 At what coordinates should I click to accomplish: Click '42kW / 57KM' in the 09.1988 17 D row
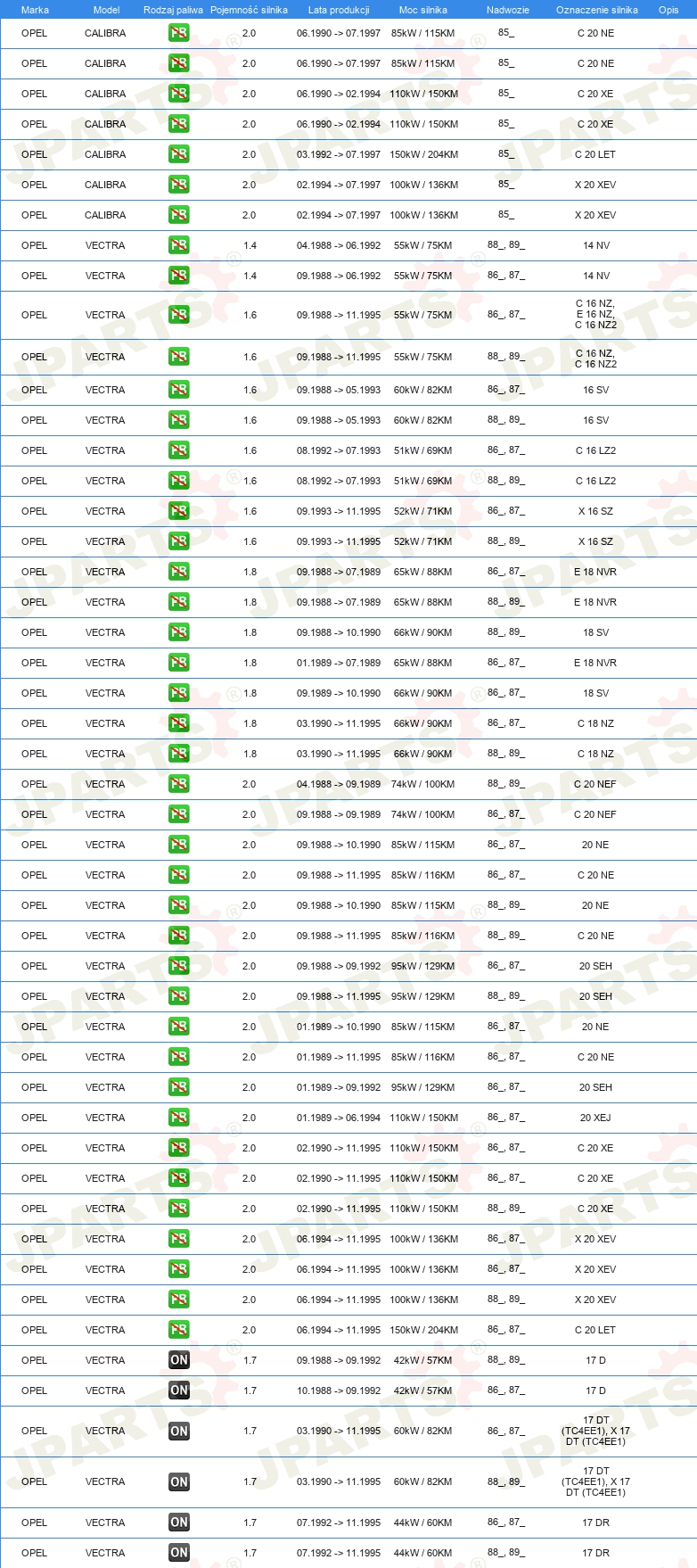tap(423, 1360)
